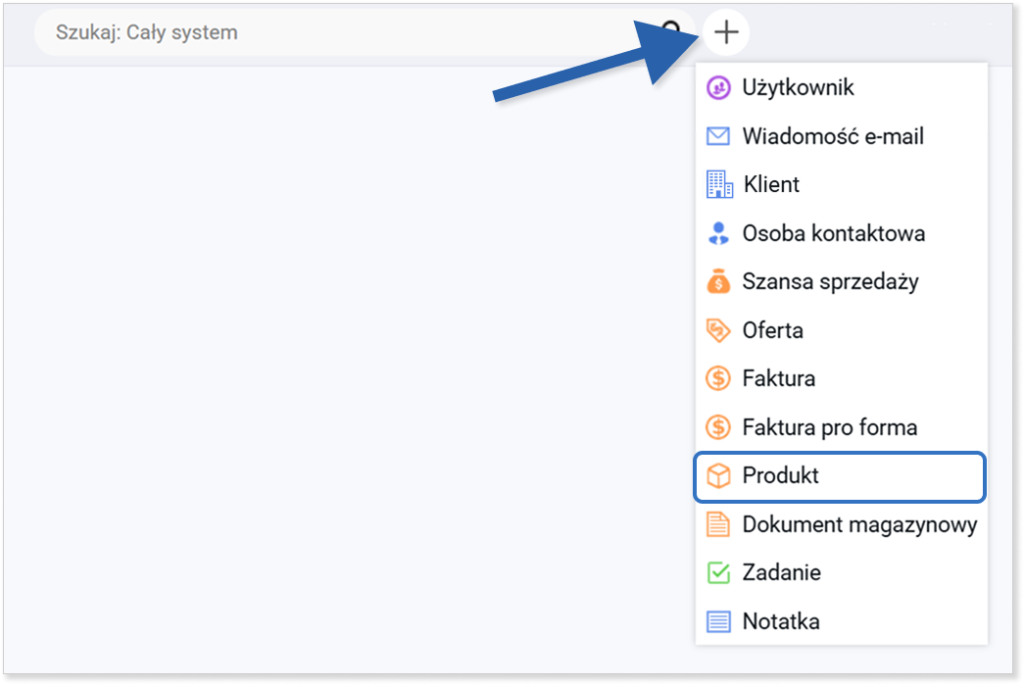Click the blue note icon beside Notatka
The height and width of the screenshot is (685, 1024).
(x=718, y=622)
